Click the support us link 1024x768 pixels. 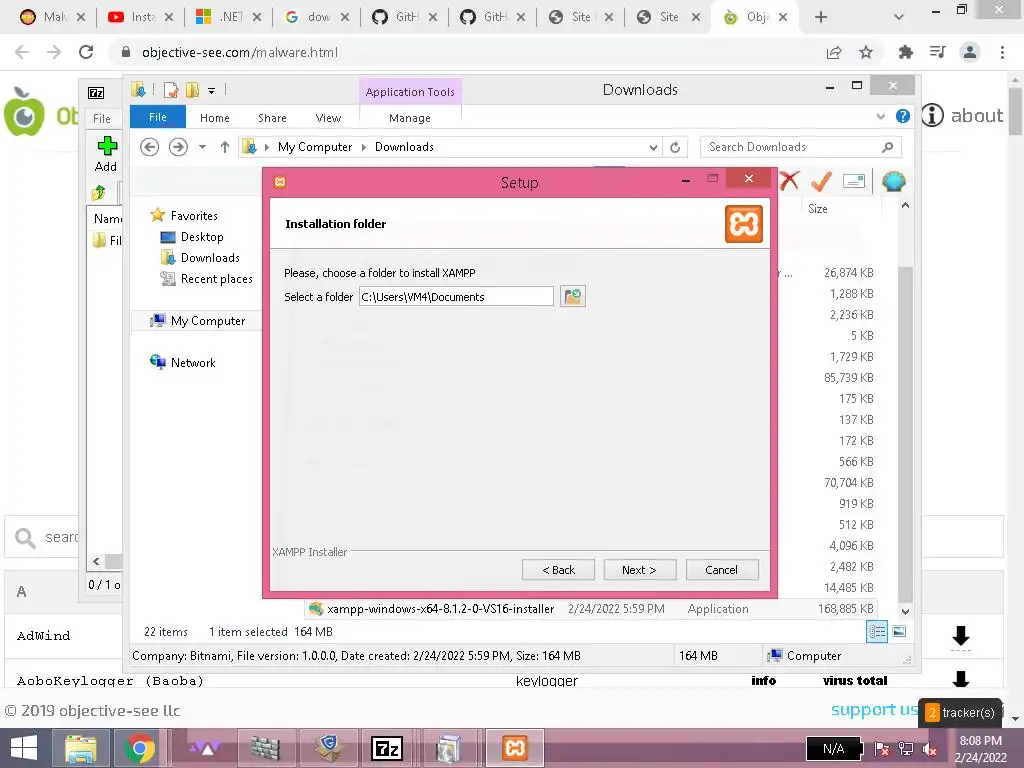pos(874,710)
